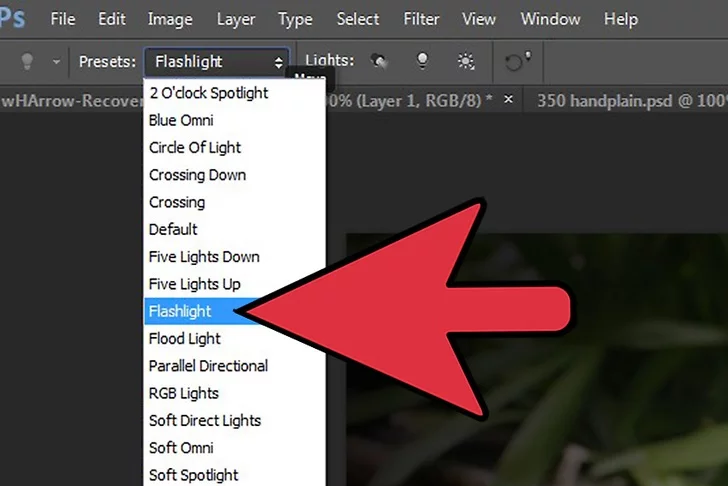Click the reset current light icon
The width and height of the screenshot is (728, 486).
click(x=517, y=62)
